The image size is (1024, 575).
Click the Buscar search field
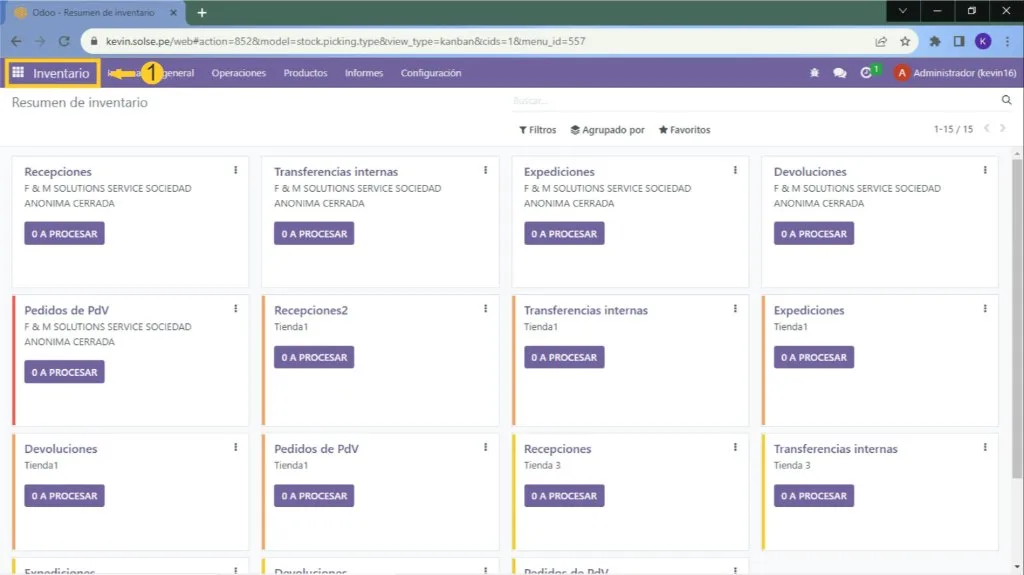click(x=754, y=101)
